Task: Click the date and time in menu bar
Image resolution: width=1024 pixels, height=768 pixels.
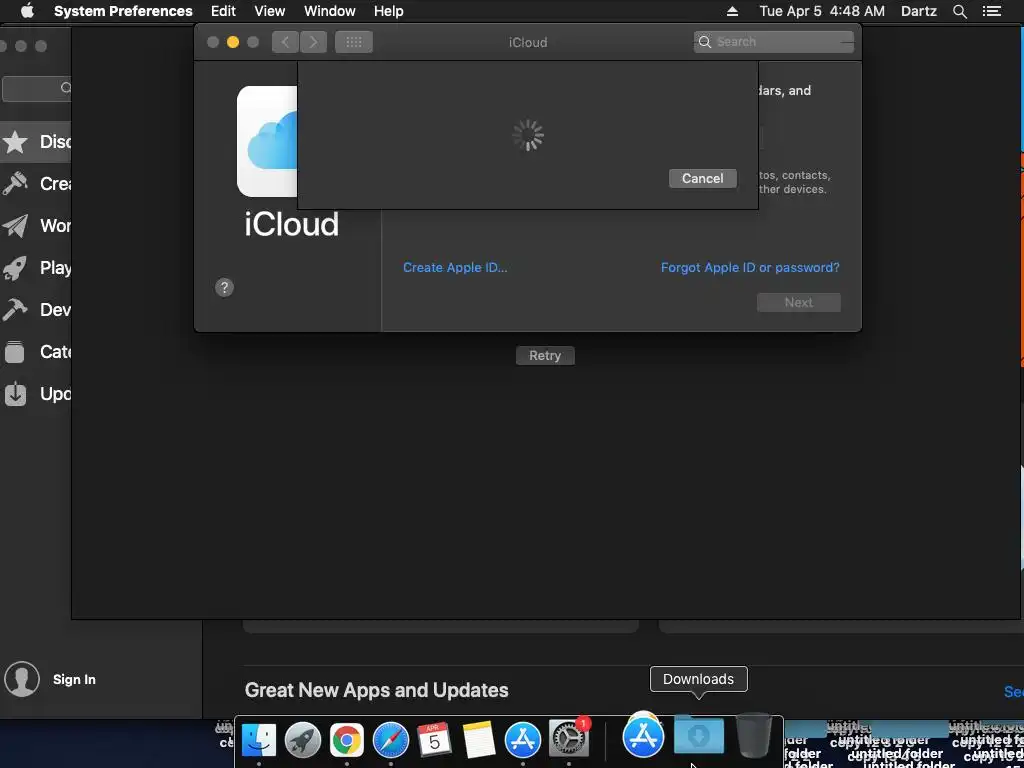Action: (822, 11)
